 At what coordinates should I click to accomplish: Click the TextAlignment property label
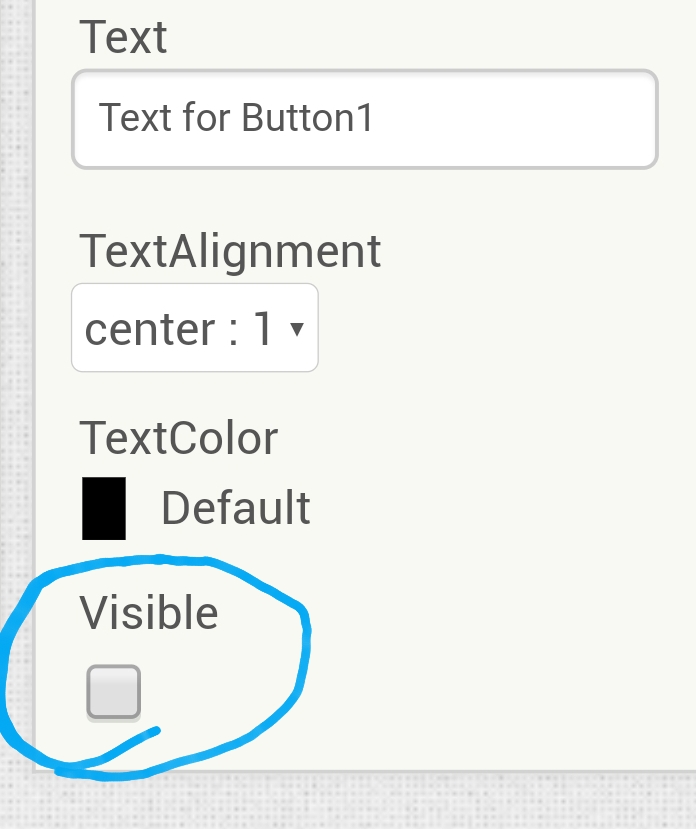pos(230,252)
